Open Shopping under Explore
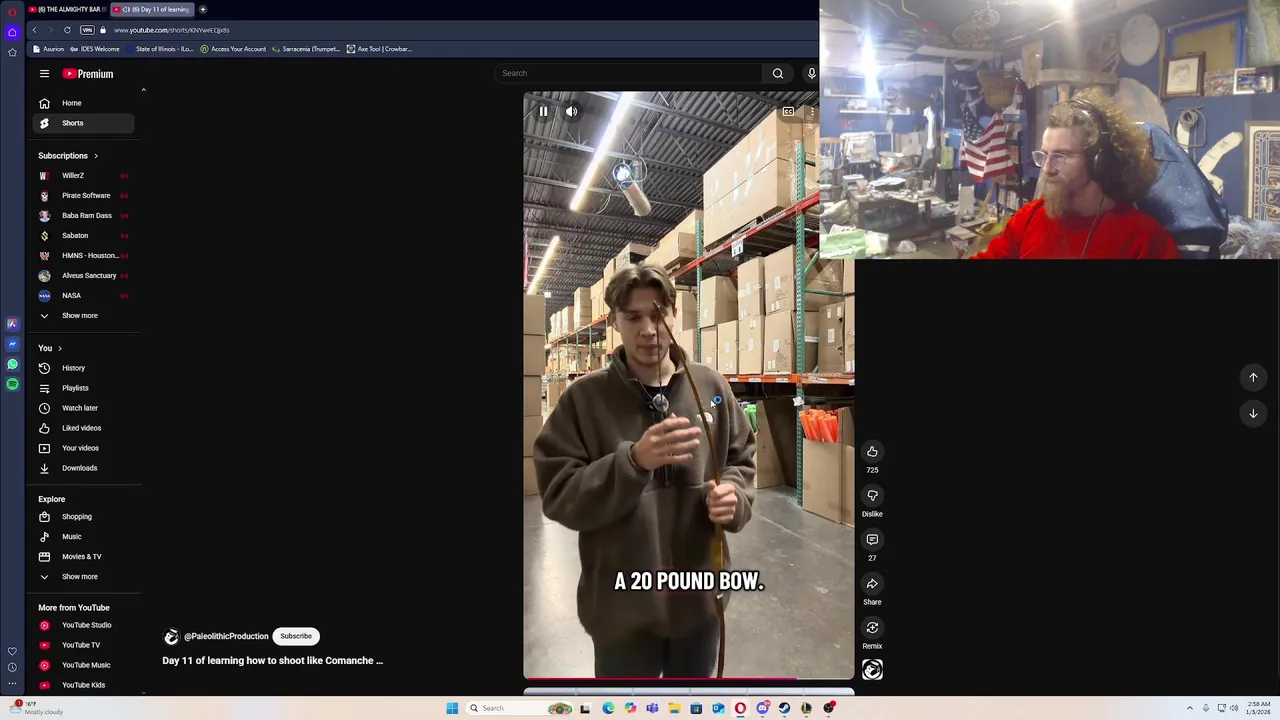The height and width of the screenshot is (720, 1280). [84, 517]
